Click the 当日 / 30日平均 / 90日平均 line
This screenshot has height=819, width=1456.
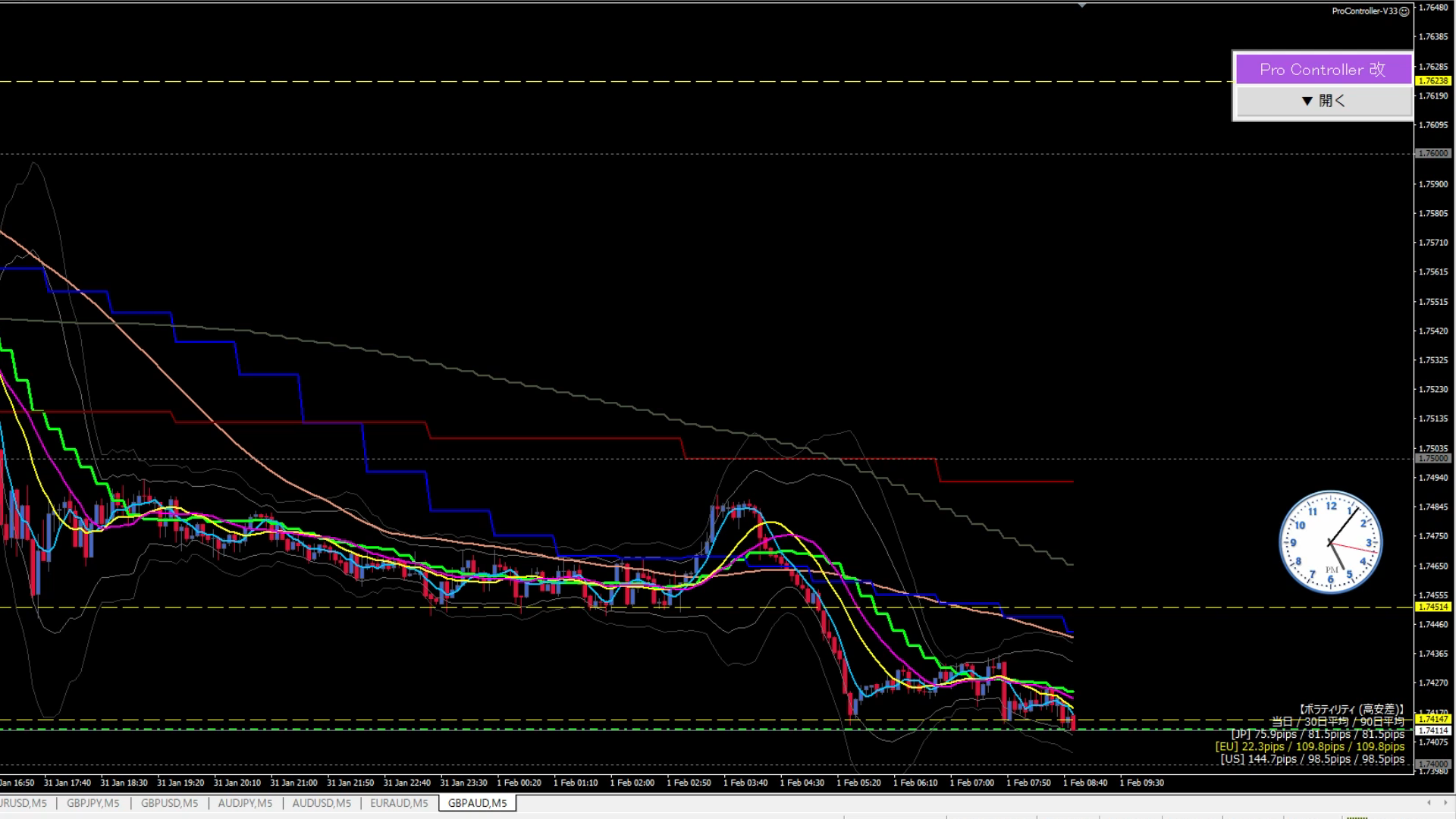[1338, 722]
